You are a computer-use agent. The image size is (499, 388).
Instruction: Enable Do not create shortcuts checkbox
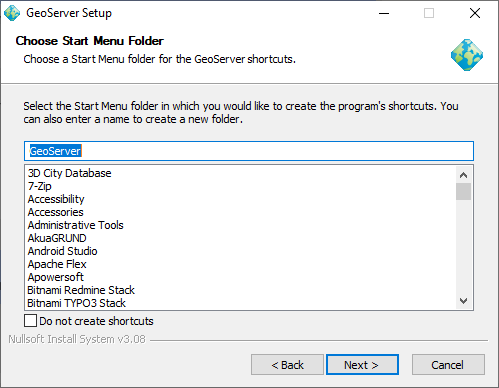coord(30,321)
